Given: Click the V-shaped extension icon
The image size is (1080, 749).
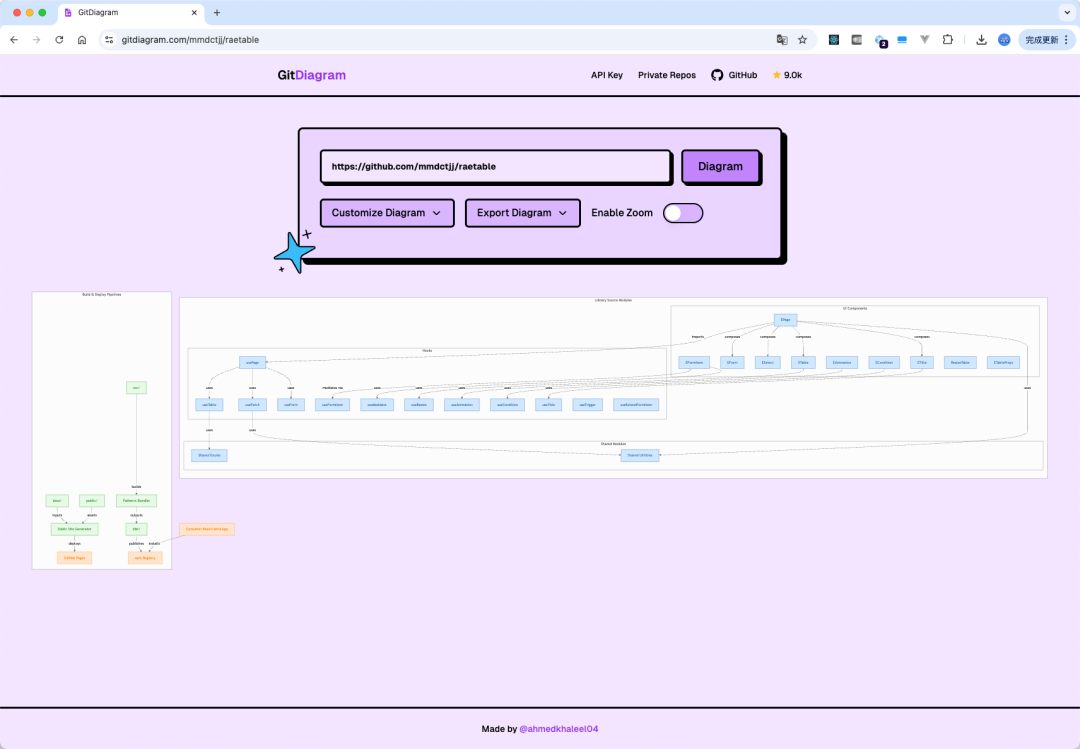Looking at the screenshot, I should [x=925, y=40].
